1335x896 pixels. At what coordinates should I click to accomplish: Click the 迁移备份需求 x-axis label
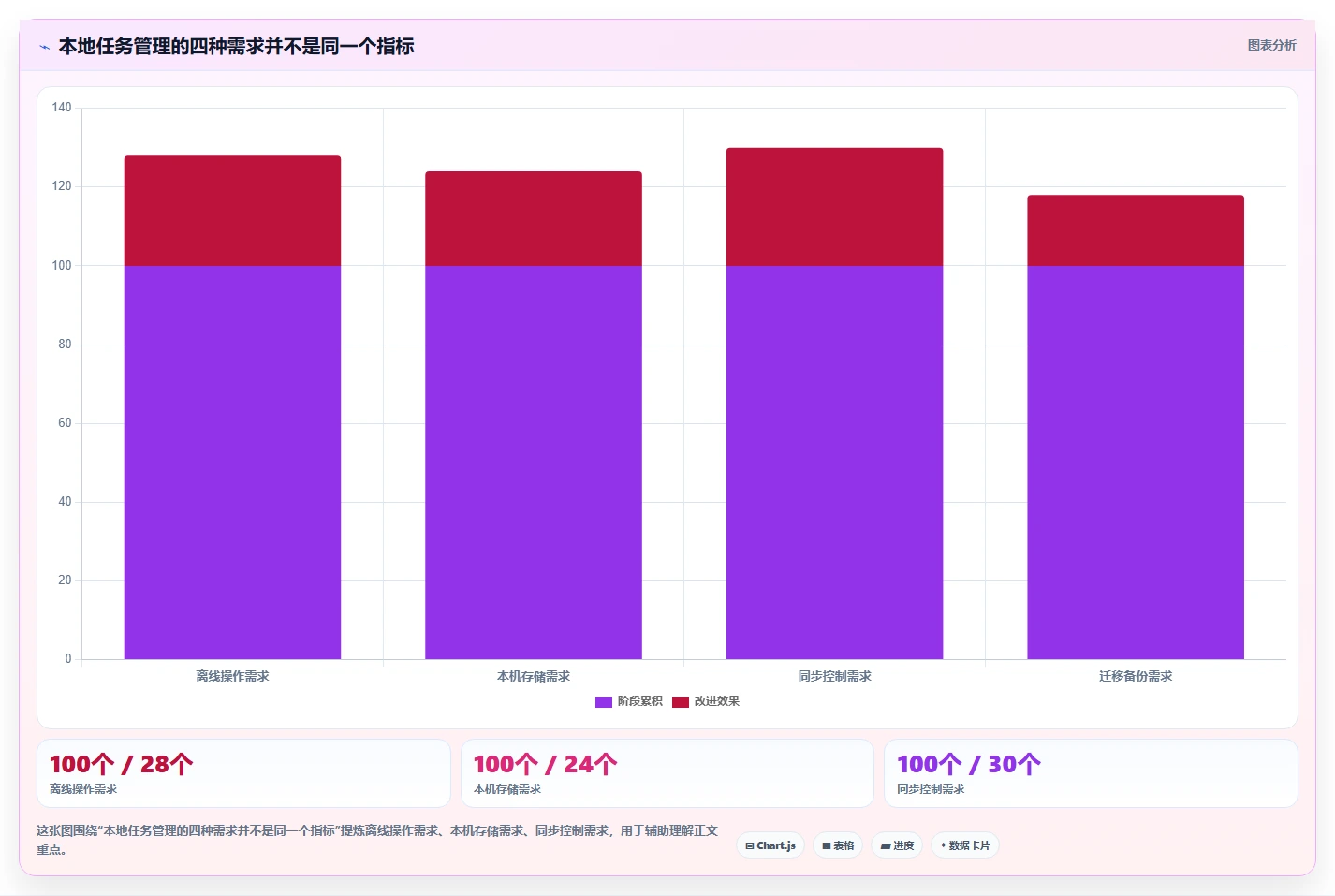click(x=1136, y=676)
